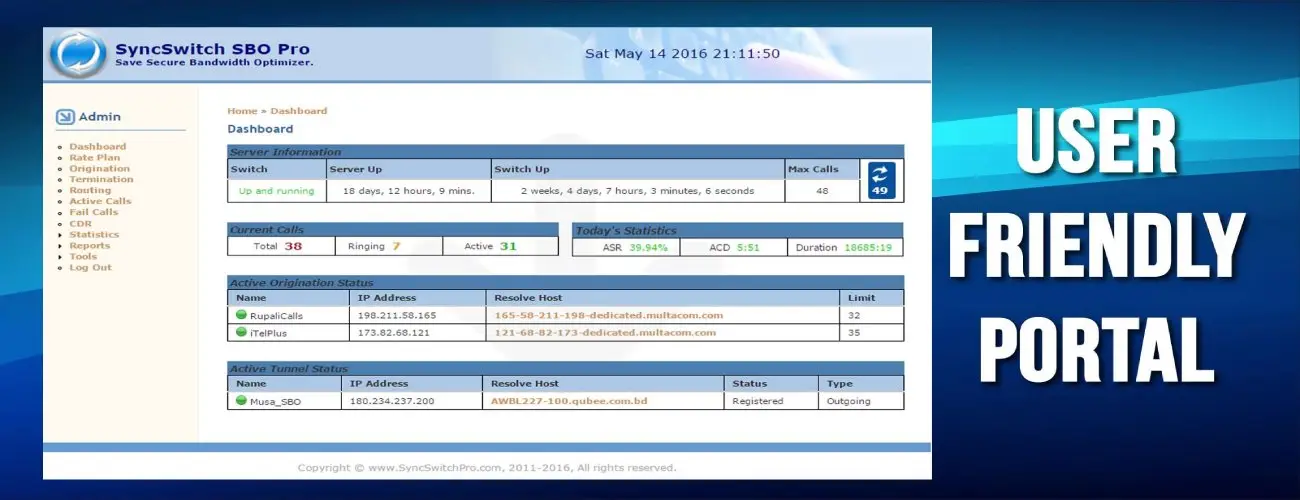Go to Origination in the sidebar
Image resolution: width=1300 pixels, height=500 pixels.
[100, 169]
